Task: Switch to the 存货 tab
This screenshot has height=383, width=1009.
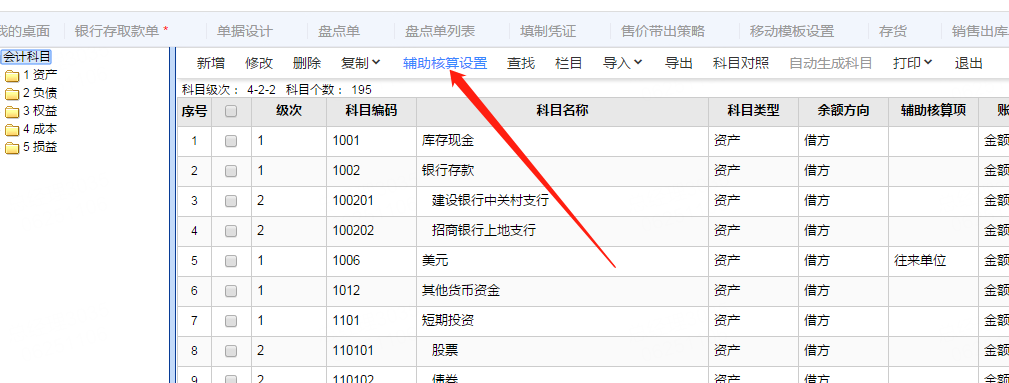Action: 893,31
